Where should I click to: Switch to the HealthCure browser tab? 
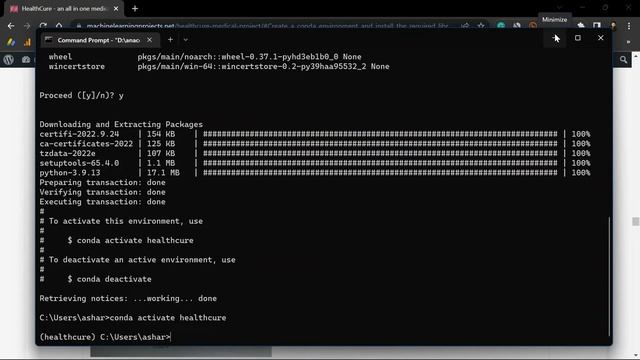point(63,9)
